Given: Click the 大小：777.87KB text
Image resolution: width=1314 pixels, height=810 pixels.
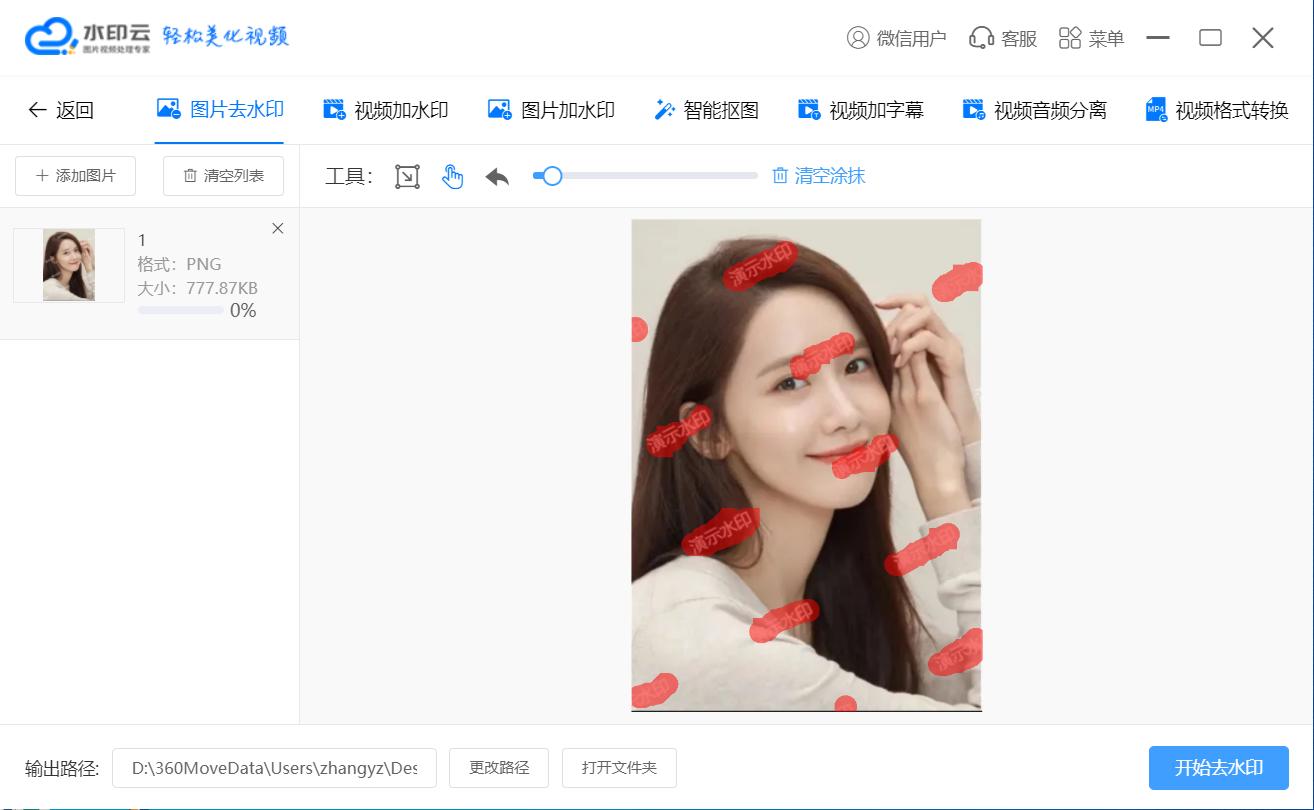Looking at the screenshot, I should pyautogui.click(x=198, y=289).
